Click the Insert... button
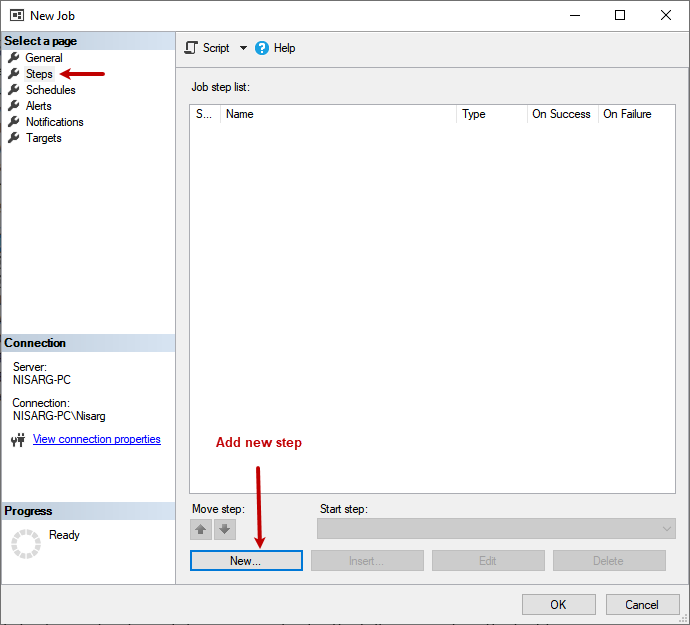The height and width of the screenshot is (625, 690). point(367,561)
